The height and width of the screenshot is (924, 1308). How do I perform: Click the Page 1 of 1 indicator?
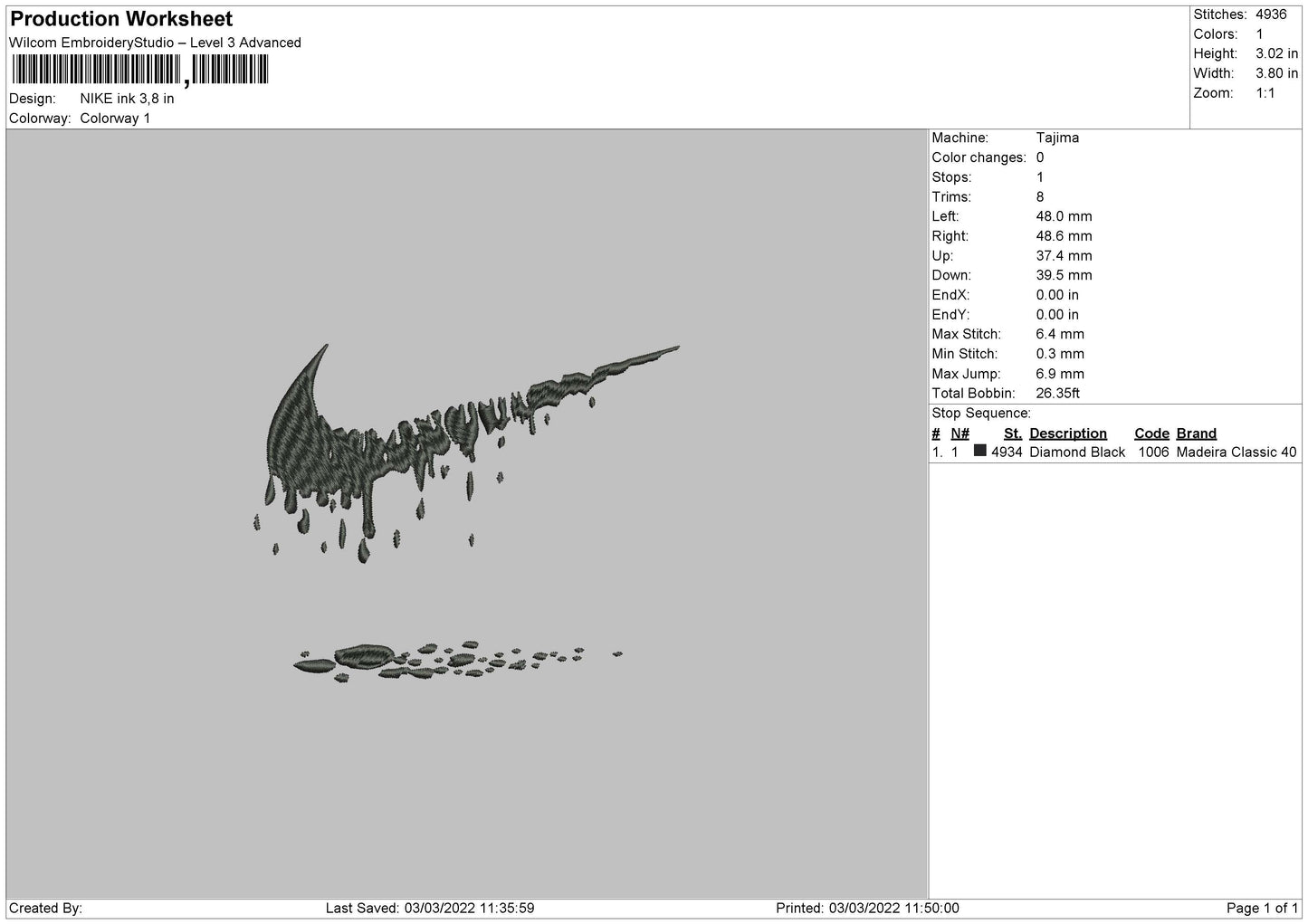coord(1262,909)
